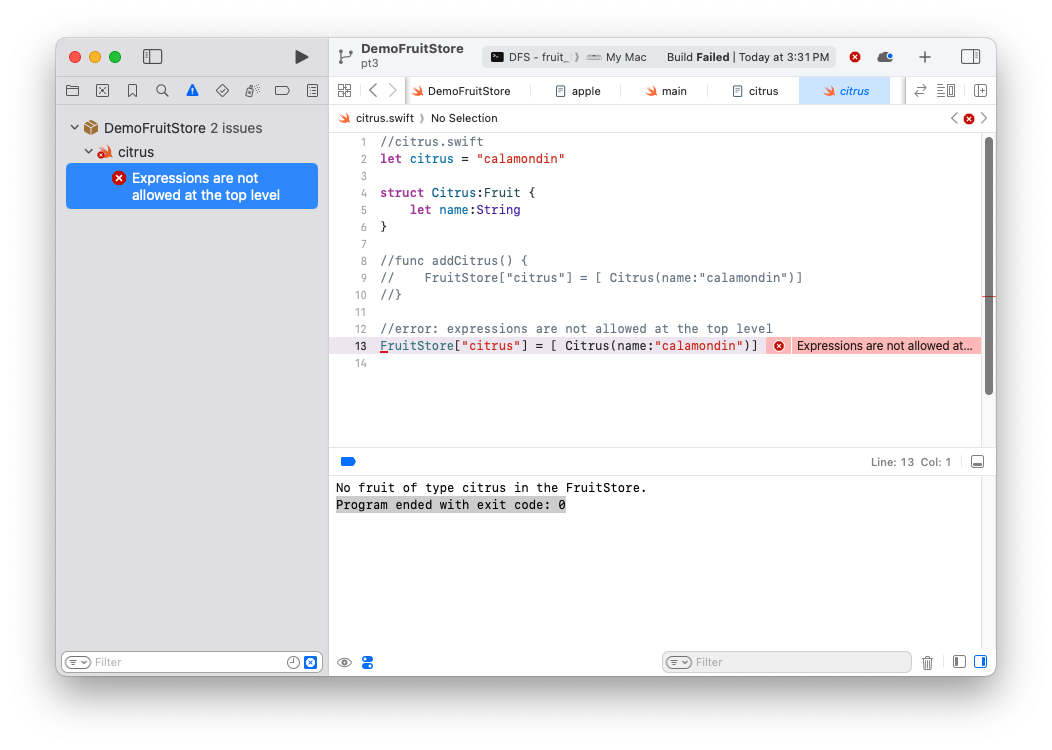
Task: Go forward in editor history
Action: pyautogui.click(x=393, y=91)
